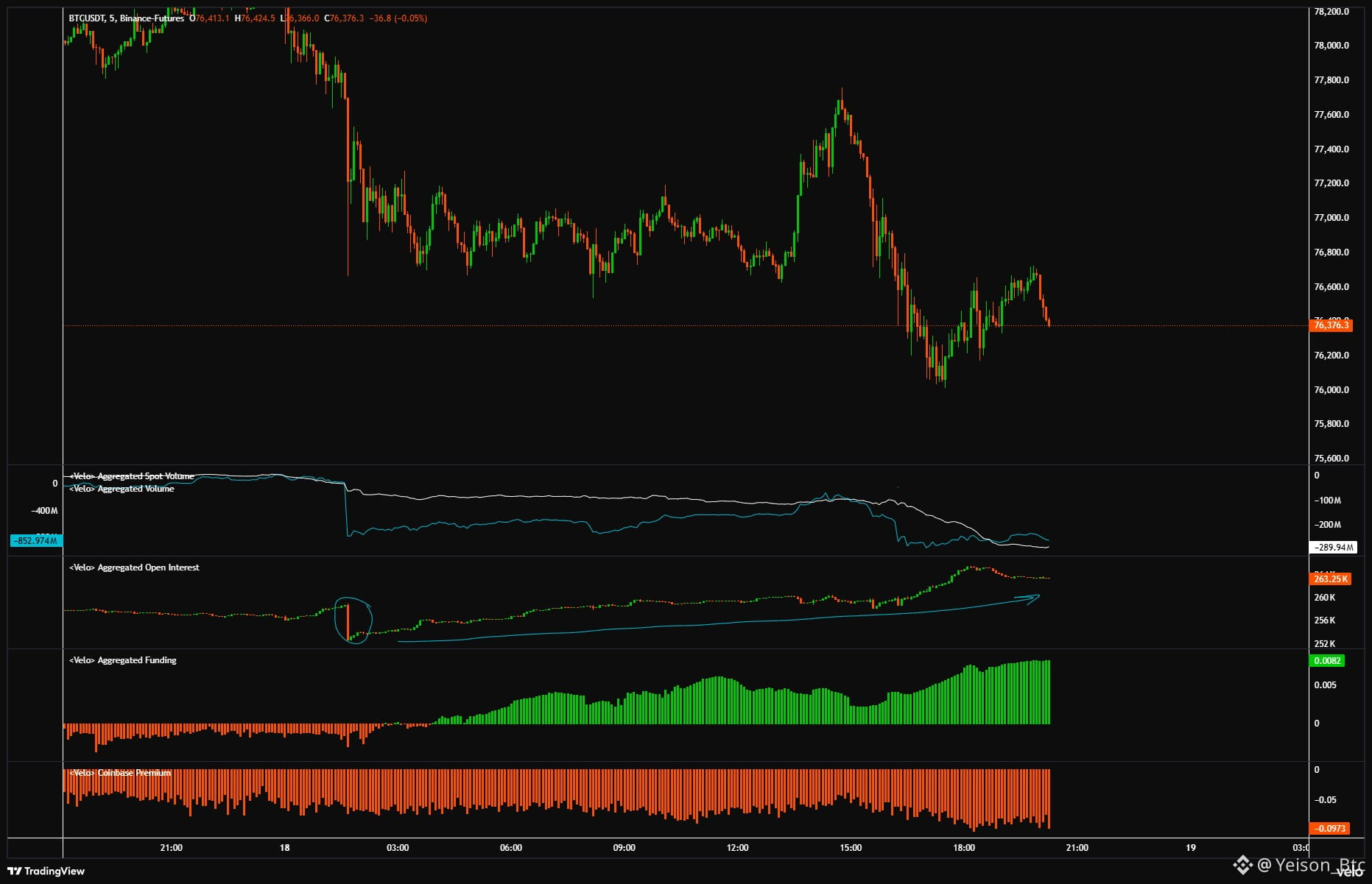Click the -0.05 Coinbase premium scale label

point(1325,800)
